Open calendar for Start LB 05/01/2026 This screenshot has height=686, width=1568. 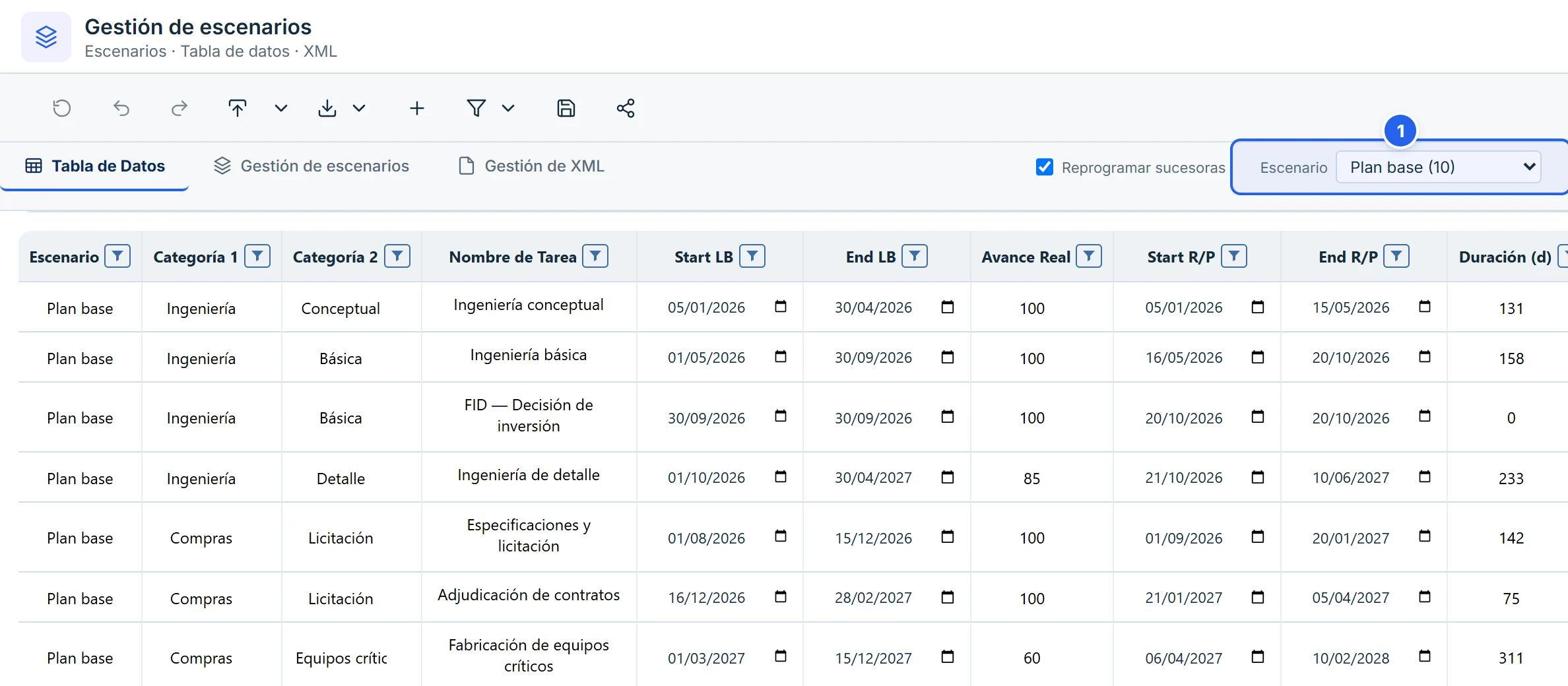coord(781,307)
